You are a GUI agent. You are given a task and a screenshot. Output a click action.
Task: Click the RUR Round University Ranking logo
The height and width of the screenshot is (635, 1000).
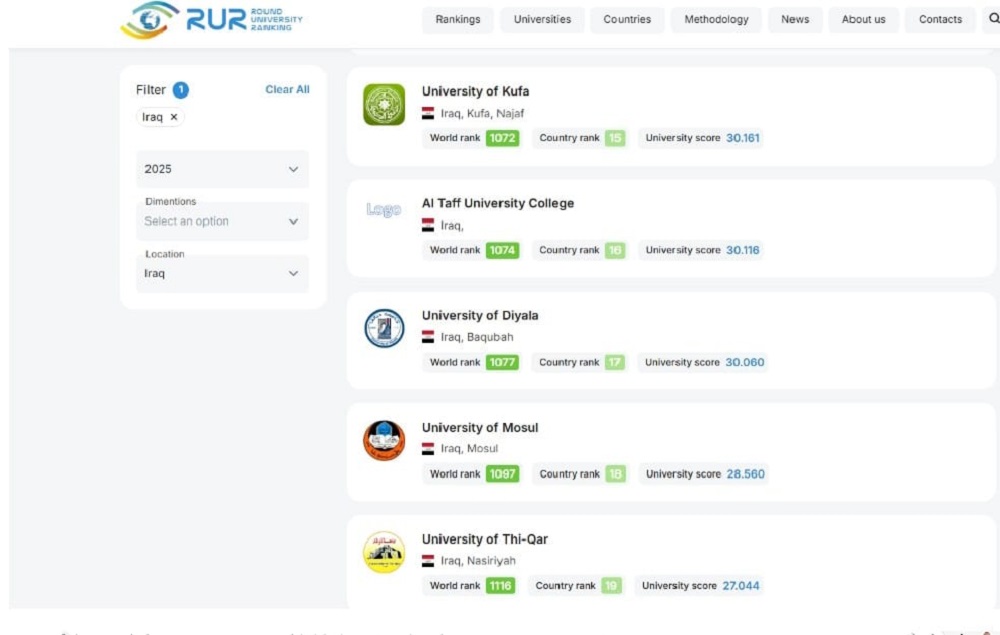tap(212, 19)
